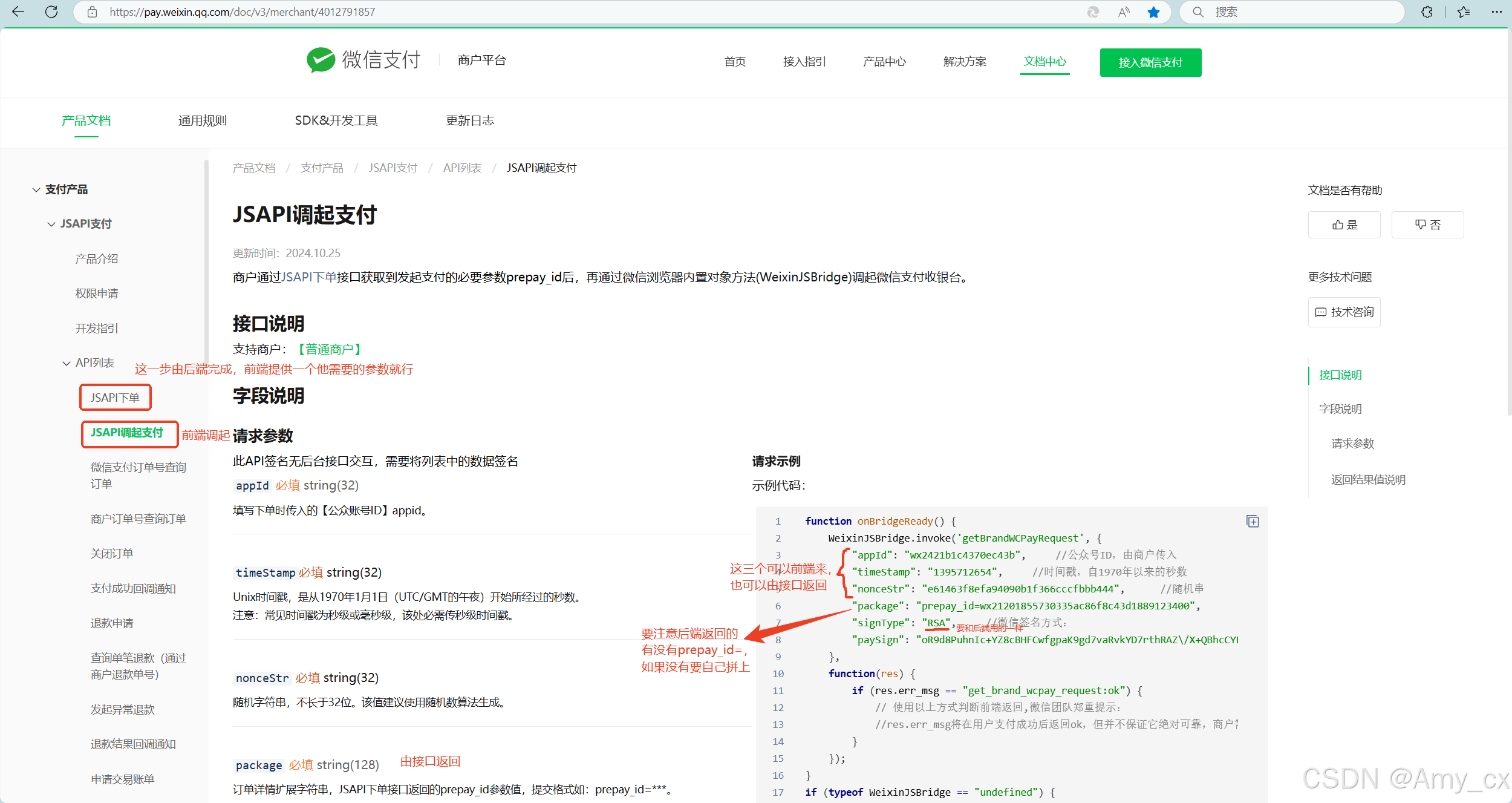1512x803 pixels.
Task: Click the site info lock icon
Action: [x=92, y=12]
